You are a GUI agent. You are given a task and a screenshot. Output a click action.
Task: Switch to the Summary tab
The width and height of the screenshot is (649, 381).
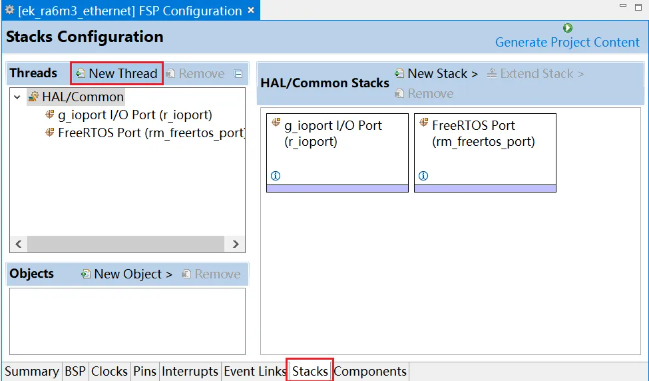32,371
